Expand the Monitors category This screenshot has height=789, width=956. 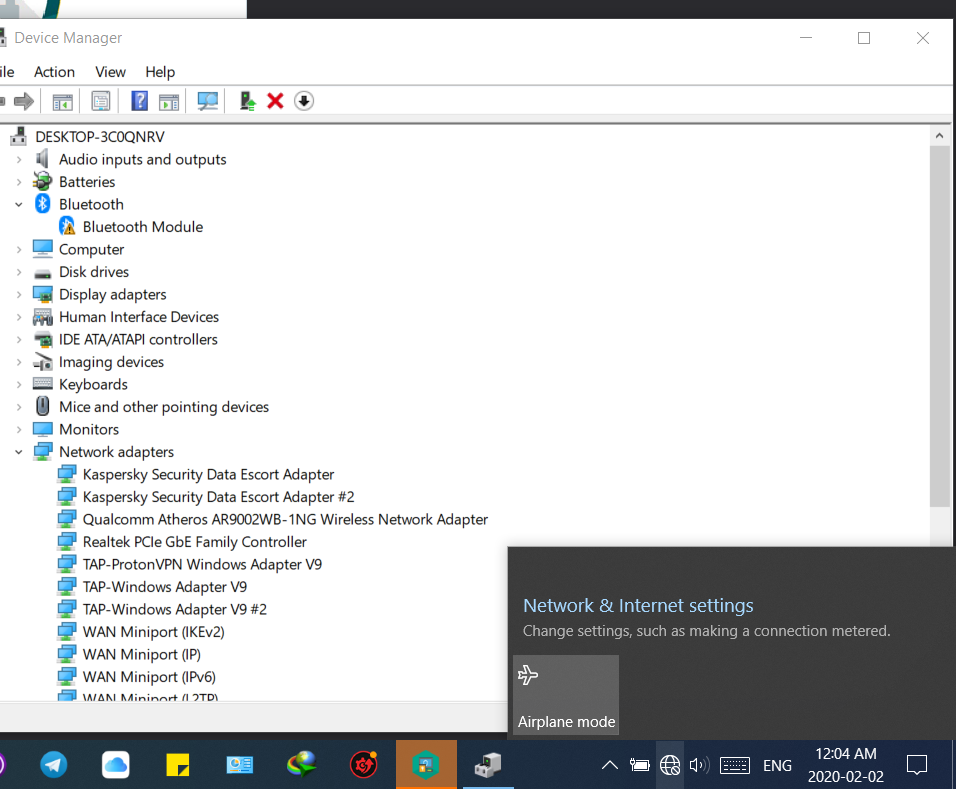coord(19,430)
